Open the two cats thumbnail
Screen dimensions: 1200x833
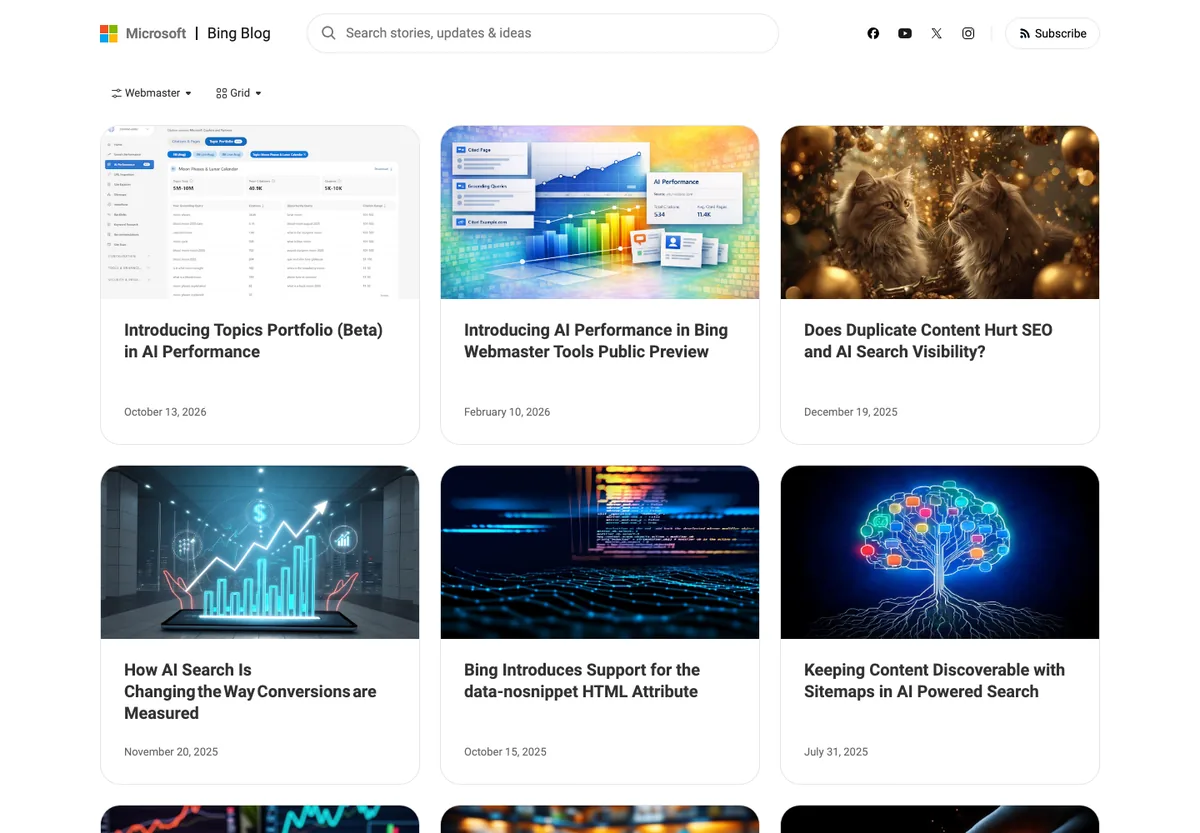coord(940,212)
